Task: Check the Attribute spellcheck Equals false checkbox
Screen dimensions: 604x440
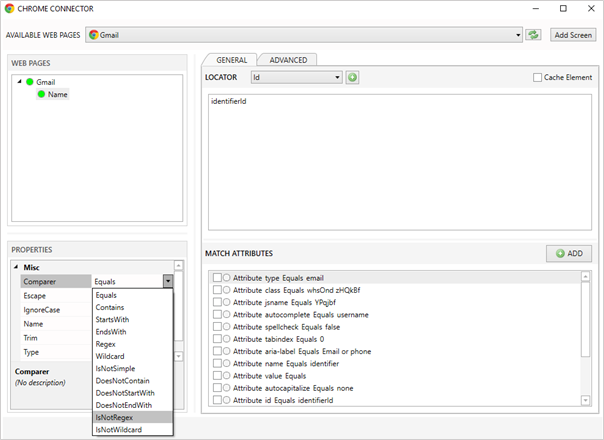Action: point(217,327)
